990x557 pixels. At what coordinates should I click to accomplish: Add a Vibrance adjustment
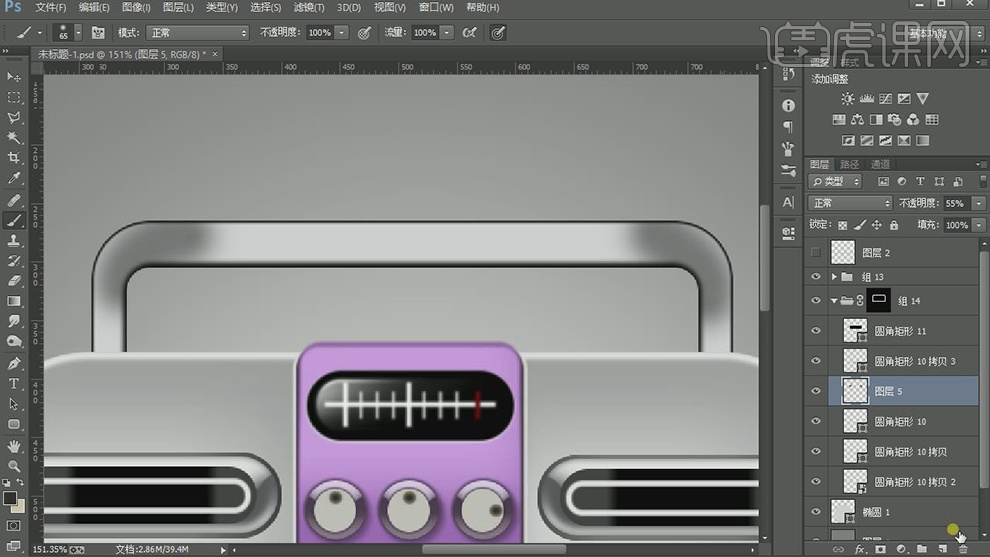(x=922, y=99)
